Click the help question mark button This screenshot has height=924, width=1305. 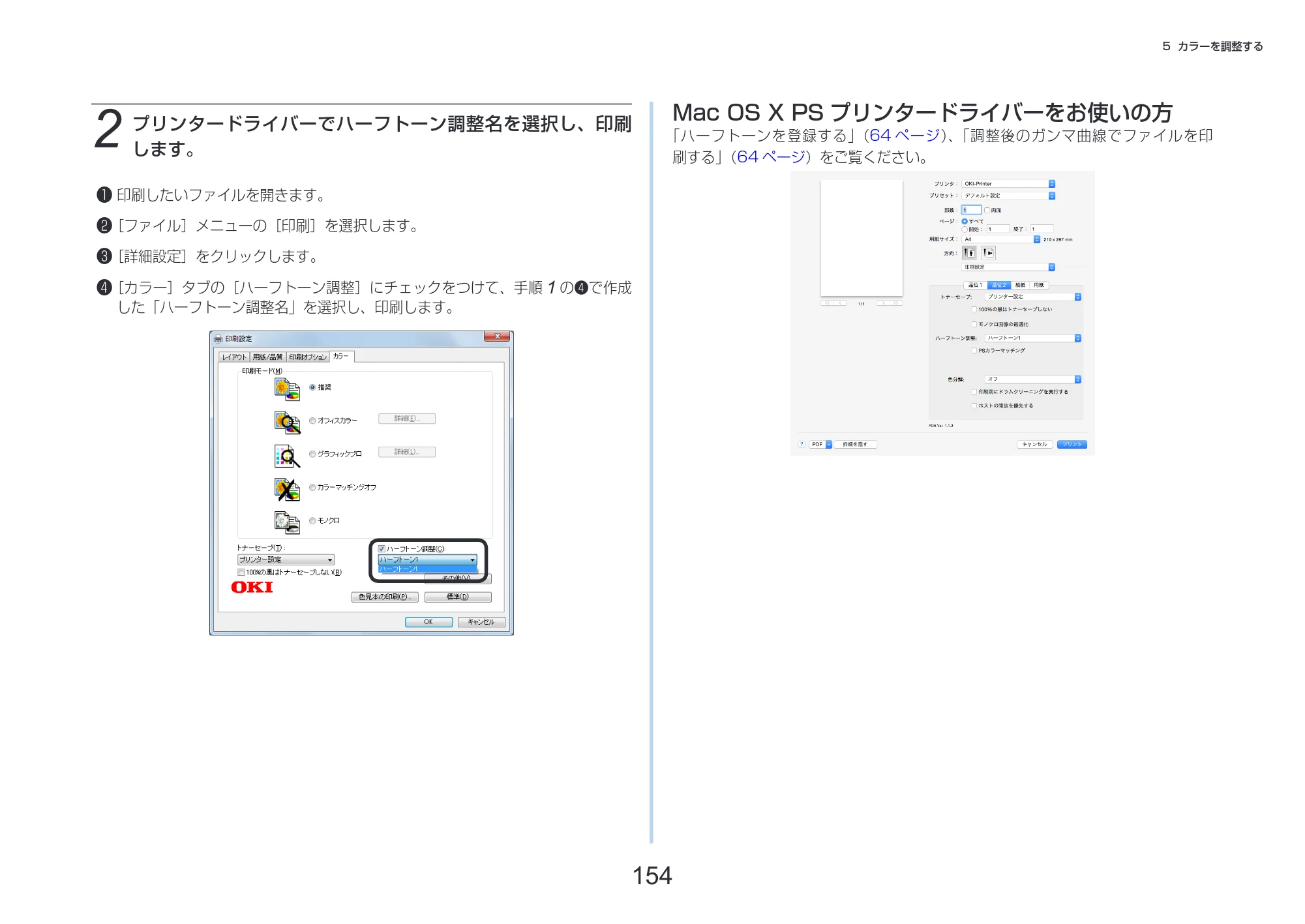point(802,444)
